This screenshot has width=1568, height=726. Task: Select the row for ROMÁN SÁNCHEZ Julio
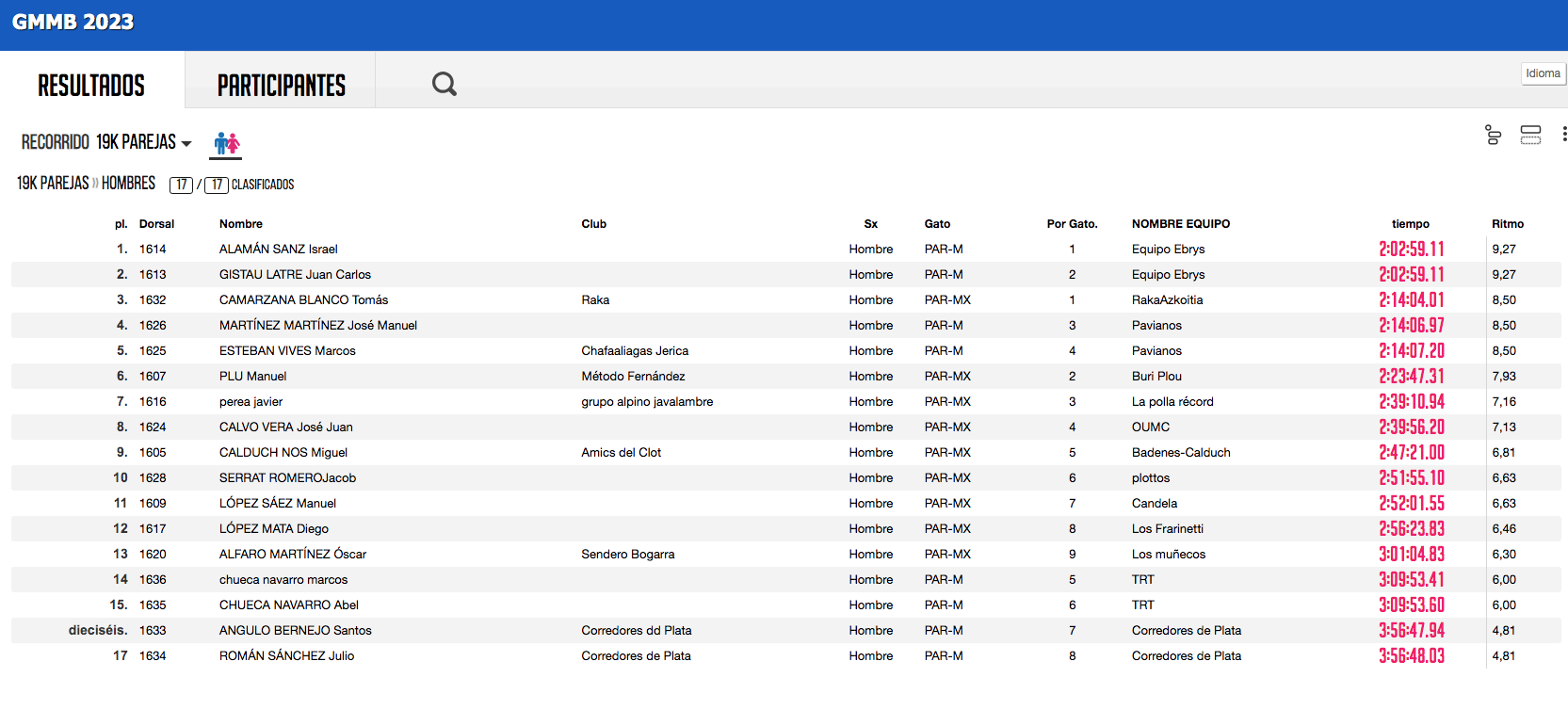[286, 656]
